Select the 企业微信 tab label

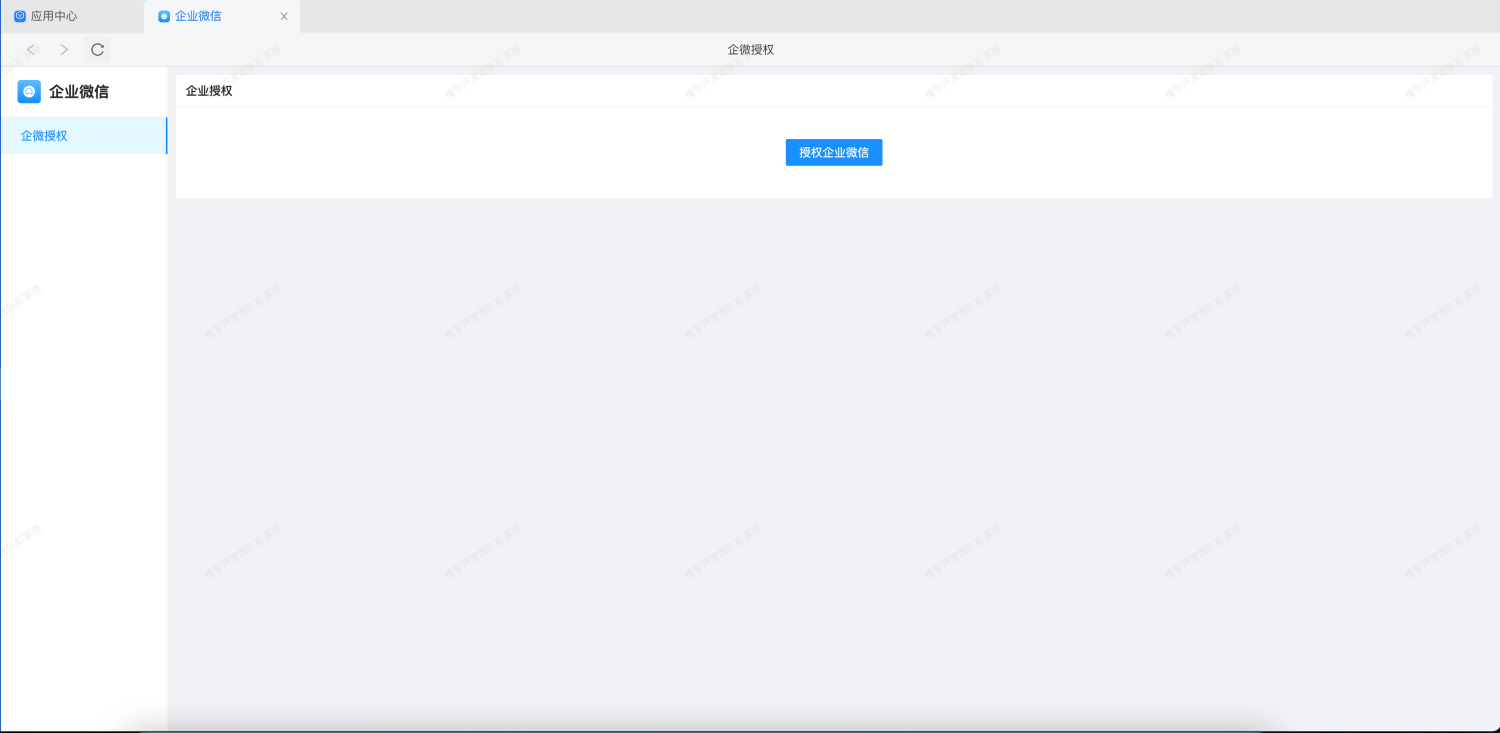click(x=198, y=16)
